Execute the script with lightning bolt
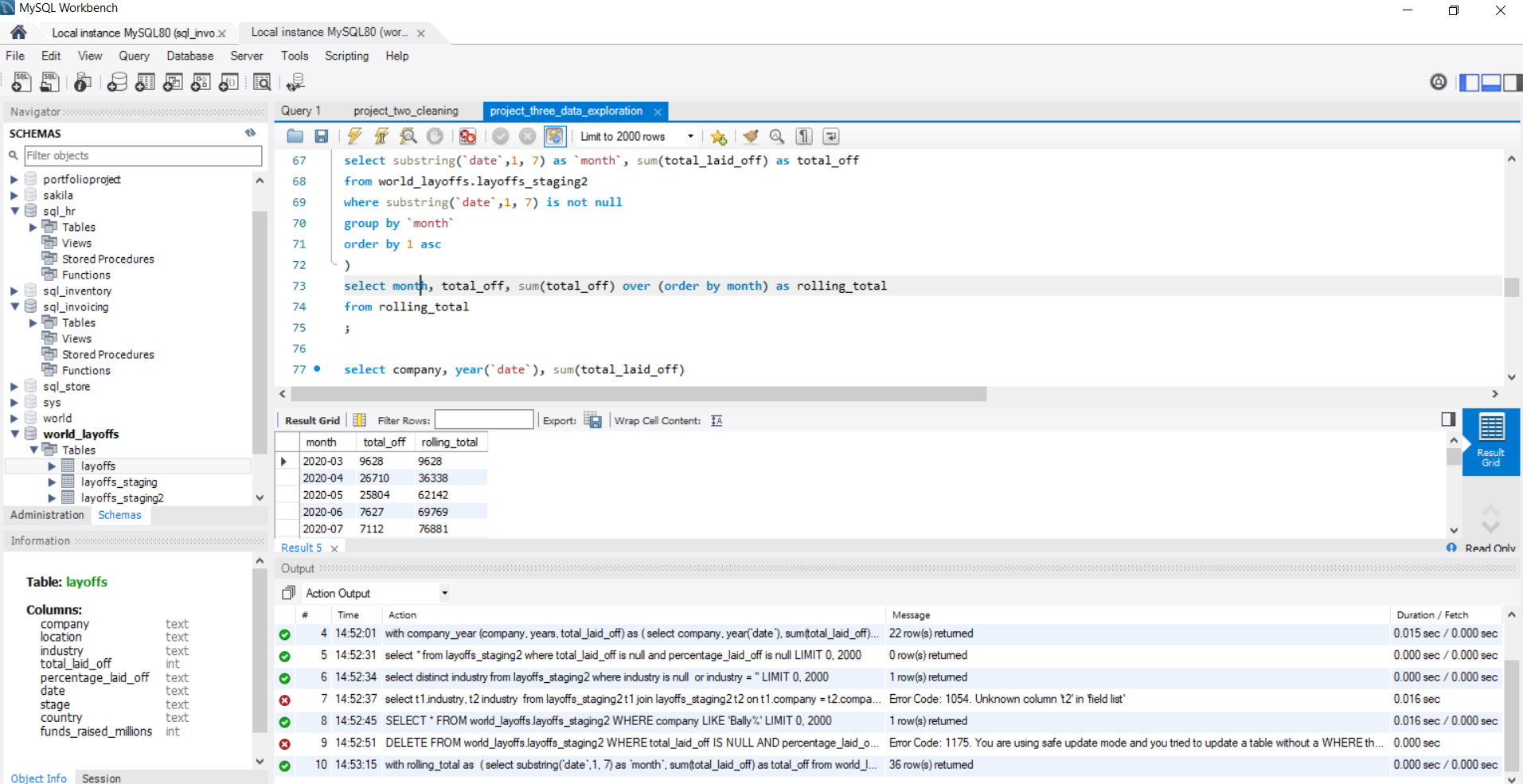 [354, 136]
